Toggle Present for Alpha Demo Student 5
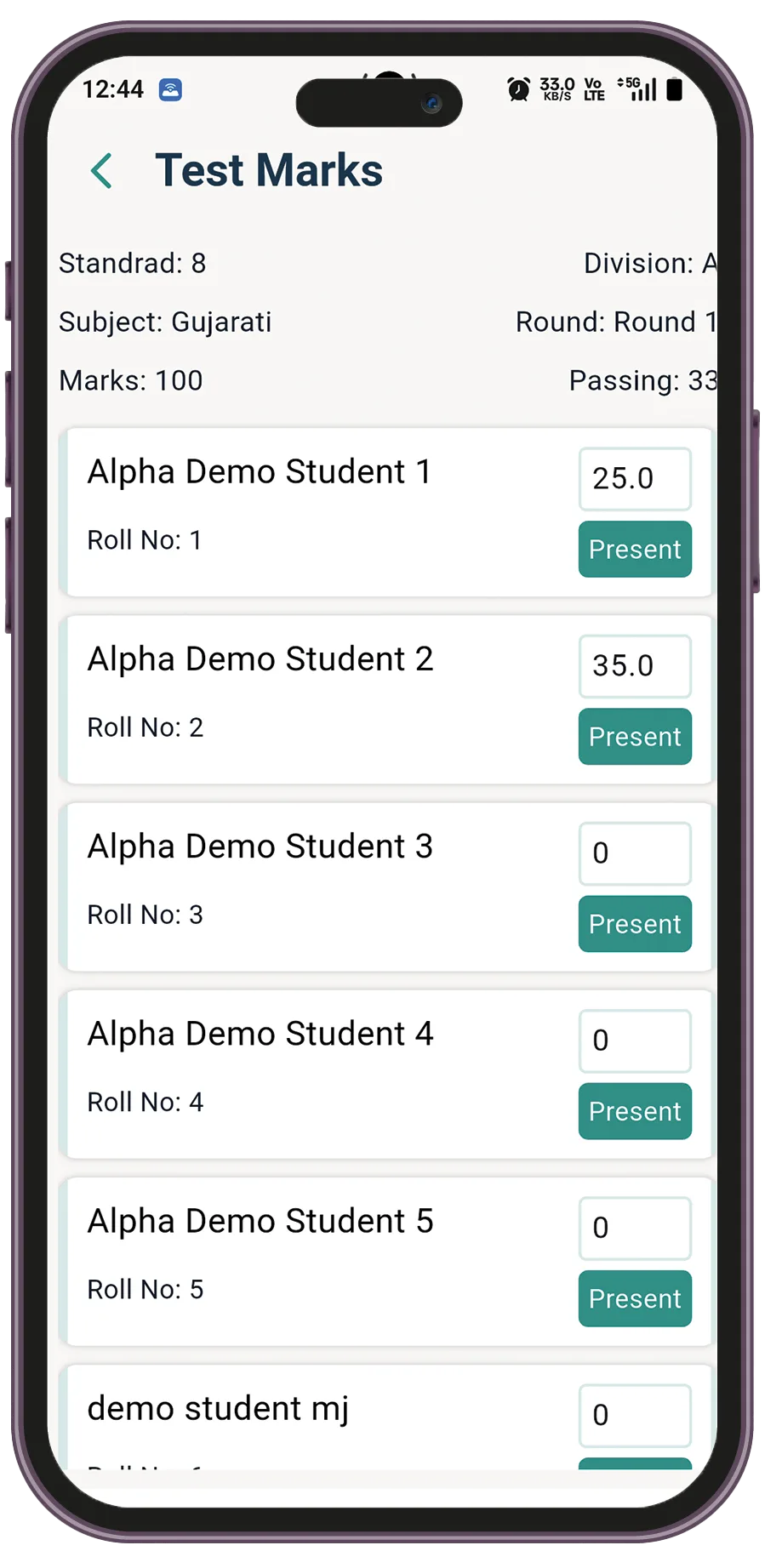 point(635,1298)
